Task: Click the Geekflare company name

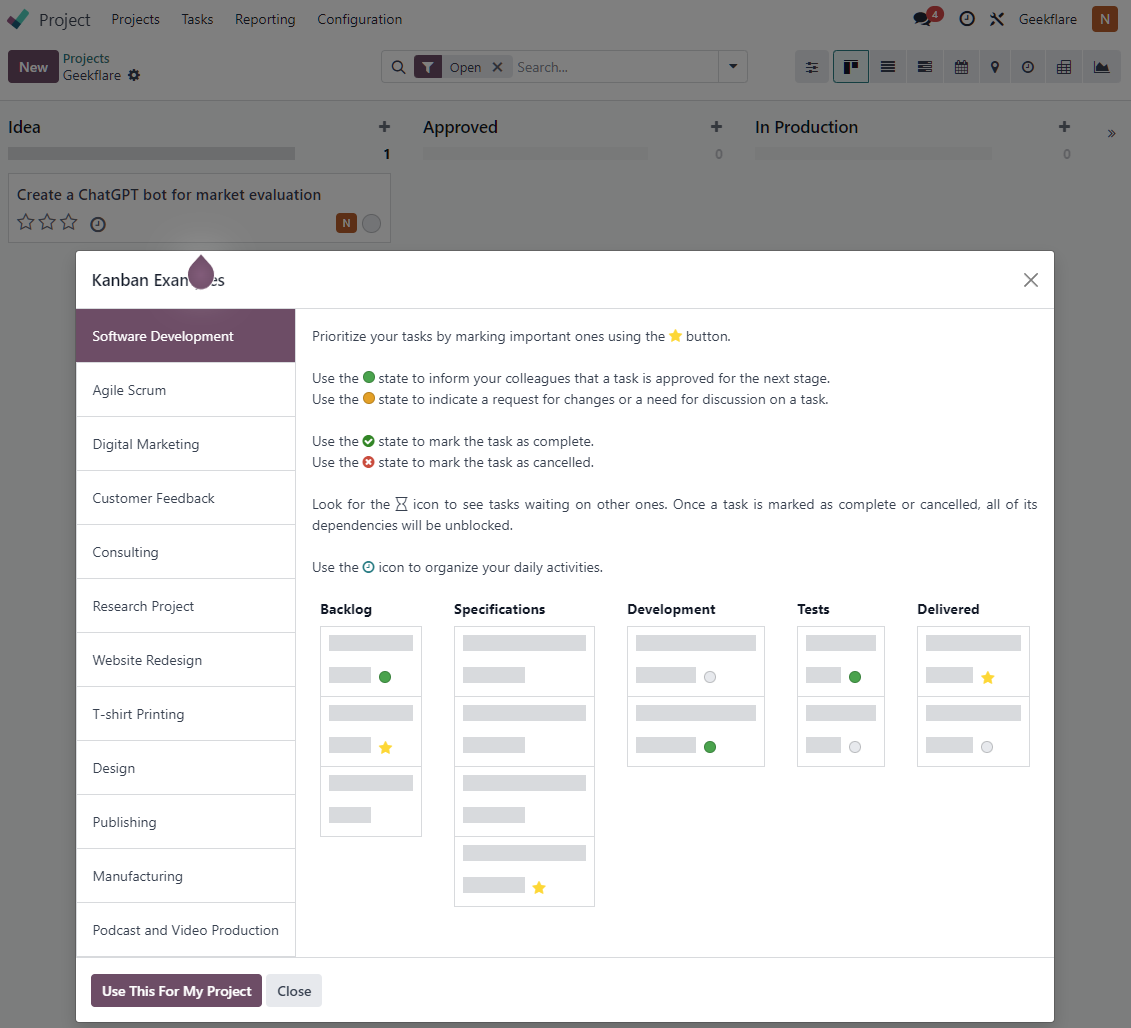Action: [1047, 19]
